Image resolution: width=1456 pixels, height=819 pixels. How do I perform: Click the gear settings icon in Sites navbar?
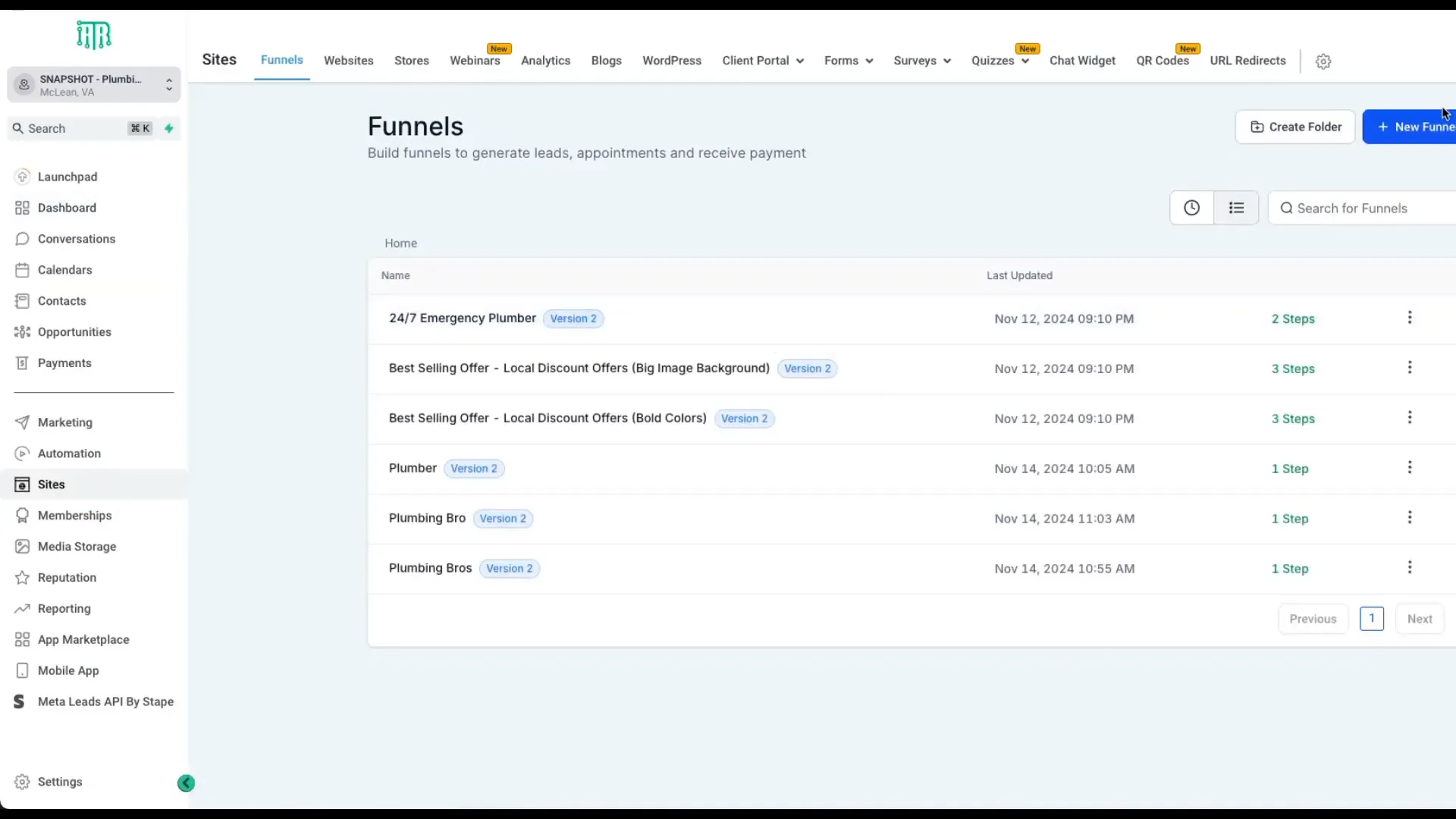1323,61
